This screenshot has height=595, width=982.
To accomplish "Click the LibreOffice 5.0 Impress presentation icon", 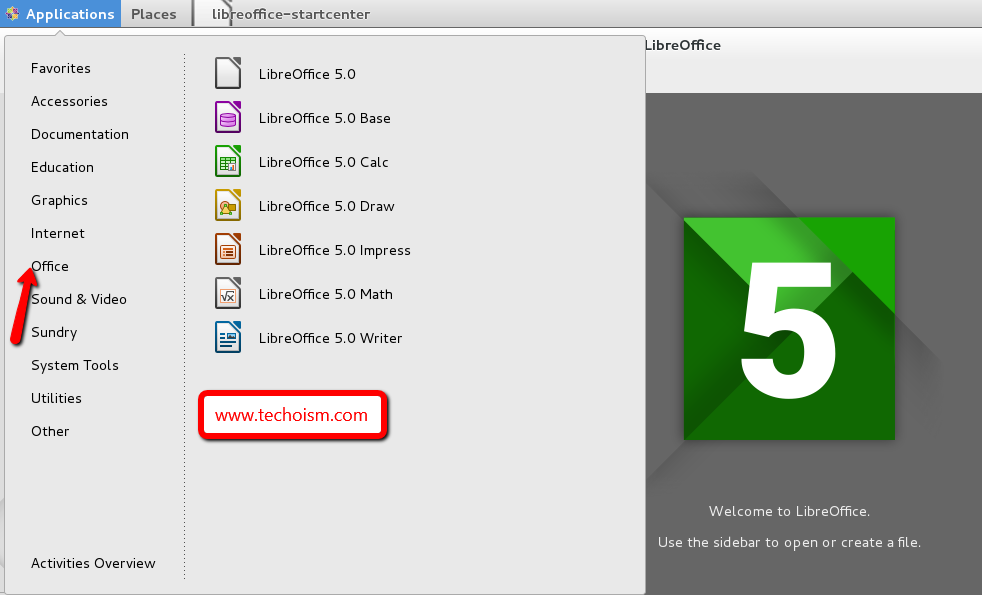I will click(228, 249).
